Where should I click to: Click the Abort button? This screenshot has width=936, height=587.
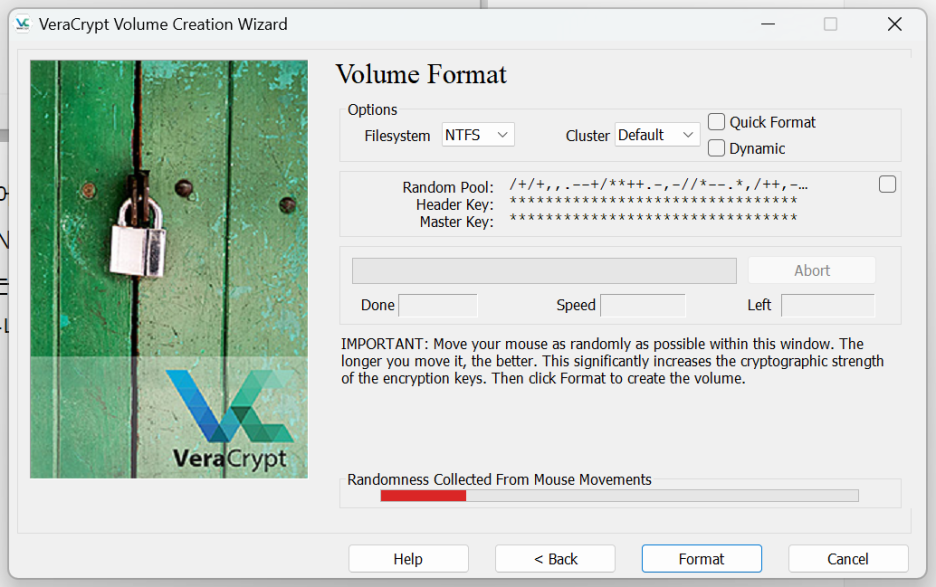[812, 271]
